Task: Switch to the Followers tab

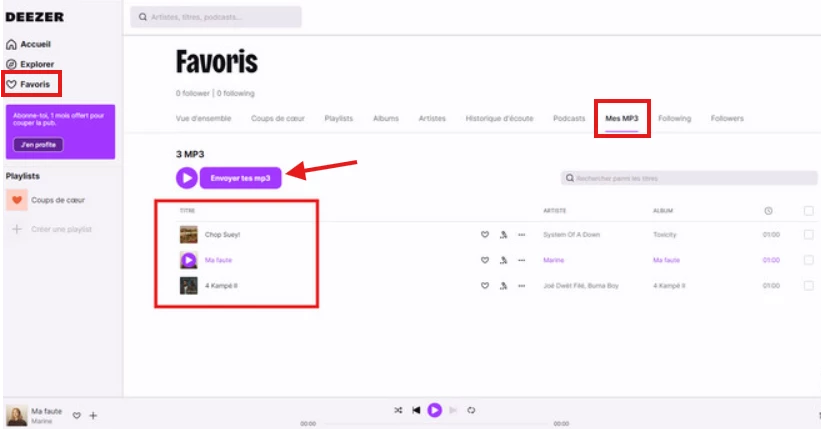Action: [727, 118]
